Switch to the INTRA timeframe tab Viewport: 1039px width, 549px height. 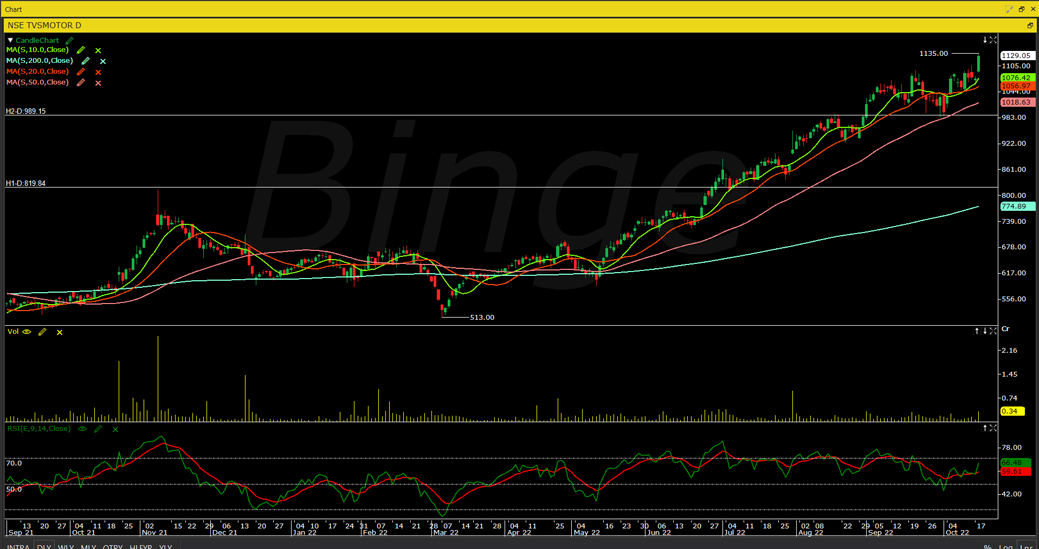[18, 546]
